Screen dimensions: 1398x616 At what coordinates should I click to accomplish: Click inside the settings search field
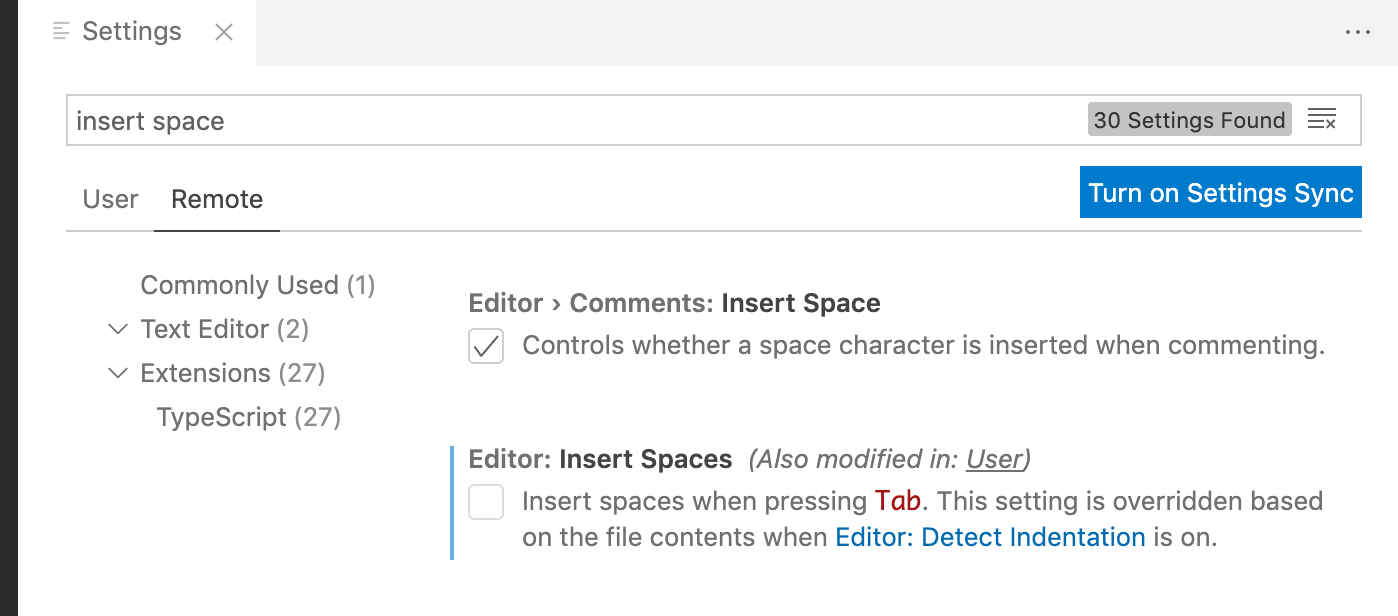coord(400,120)
